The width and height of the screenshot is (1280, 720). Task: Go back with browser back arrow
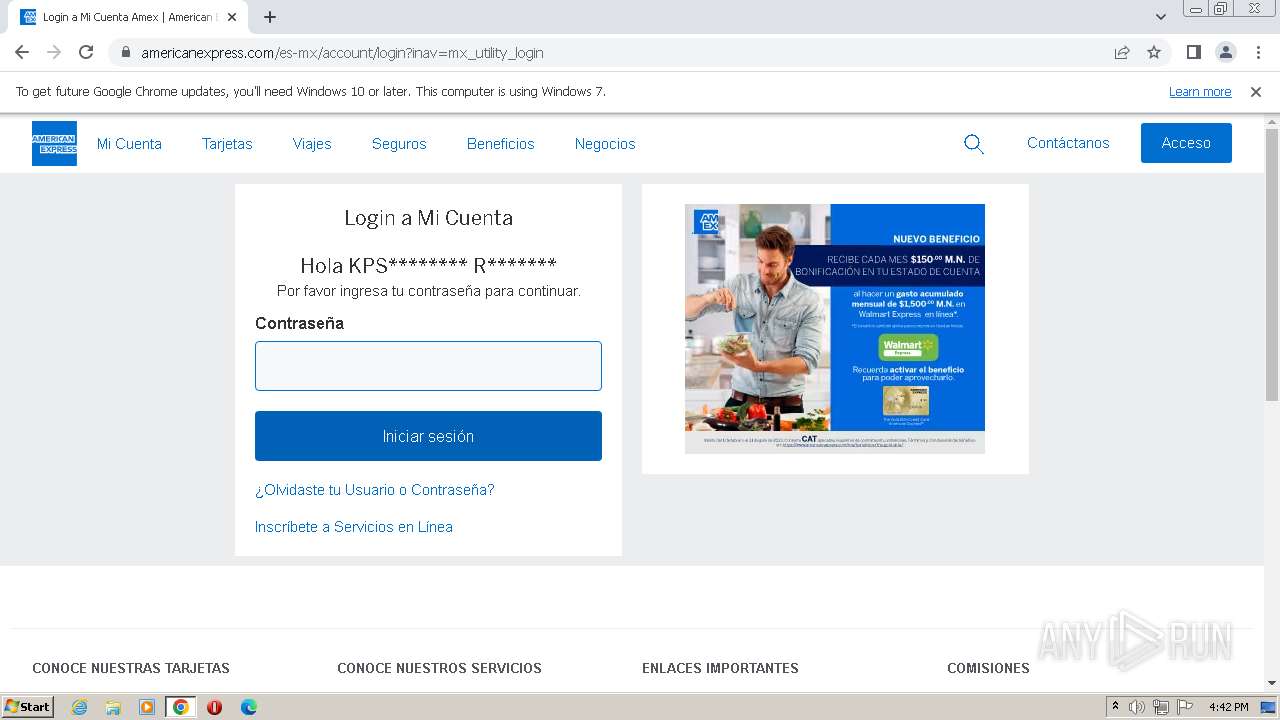[x=22, y=53]
